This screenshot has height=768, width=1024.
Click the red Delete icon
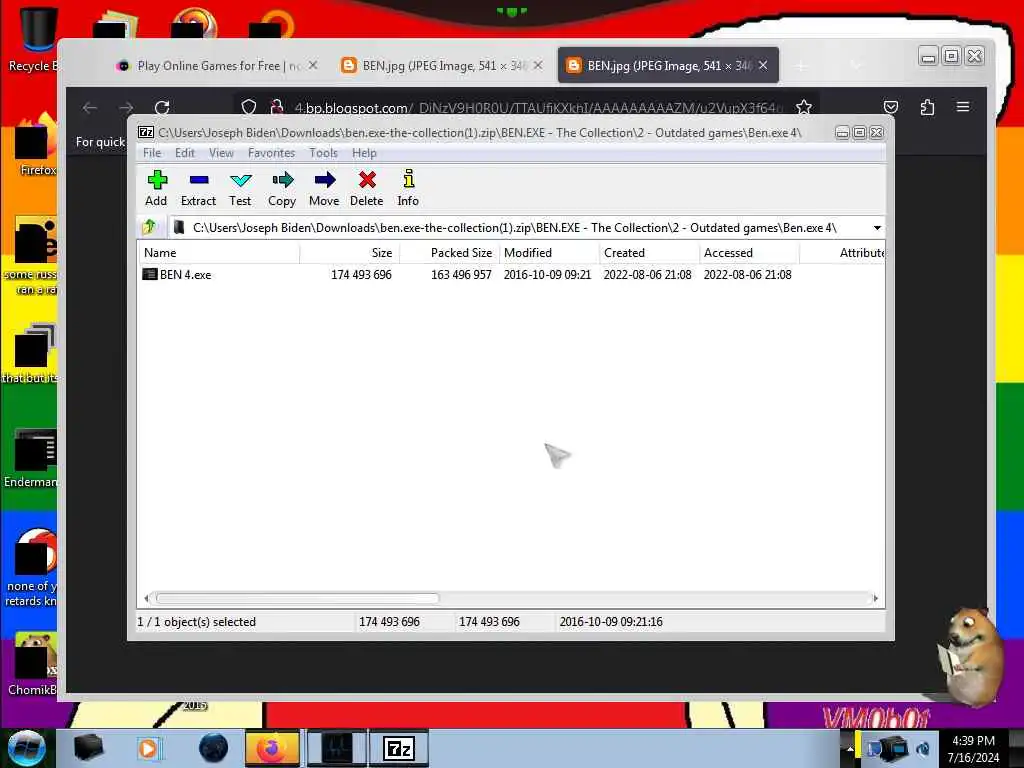(x=367, y=180)
